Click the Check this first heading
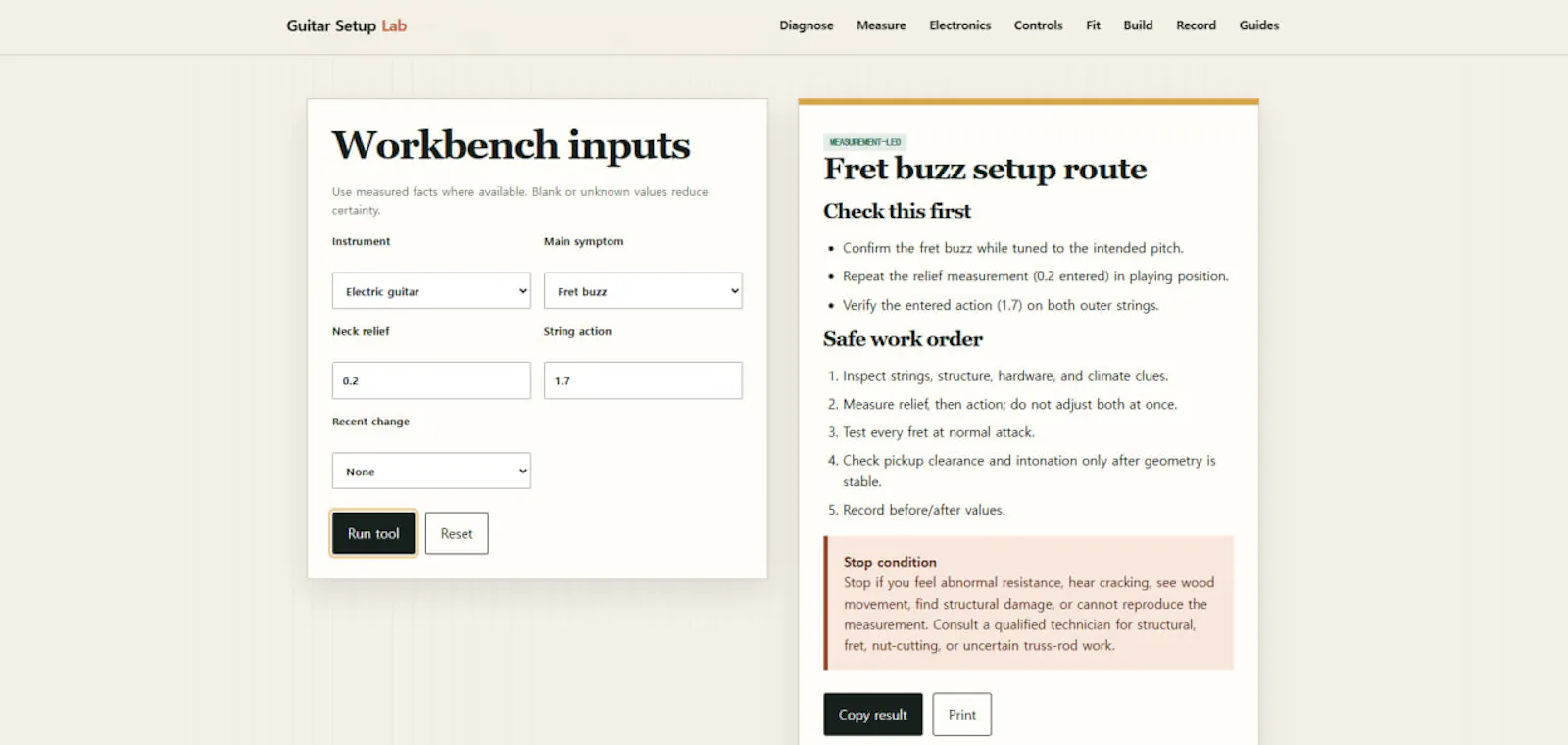 point(897,211)
